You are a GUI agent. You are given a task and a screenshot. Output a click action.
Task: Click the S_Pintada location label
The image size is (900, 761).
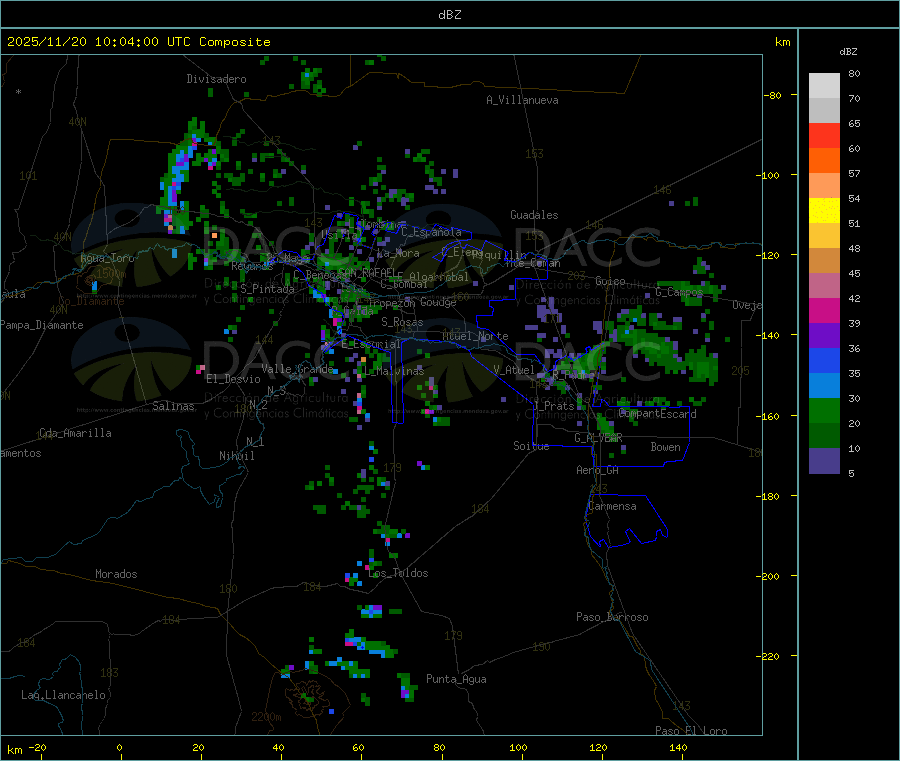point(267,289)
